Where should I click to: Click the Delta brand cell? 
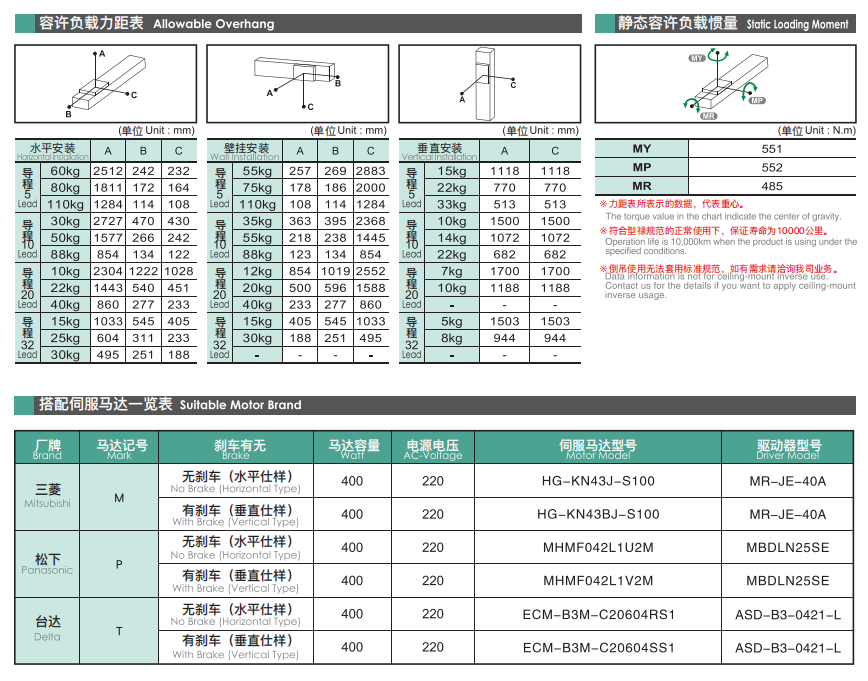tap(47, 630)
